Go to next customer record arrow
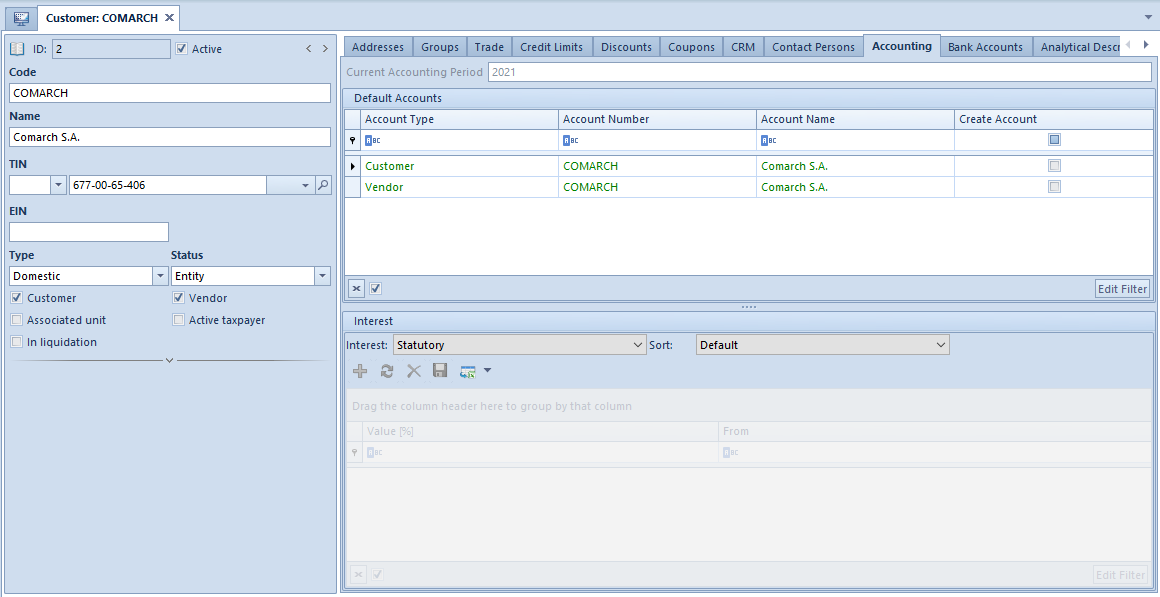The width and height of the screenshot is (1160, 597). point(325,49)
